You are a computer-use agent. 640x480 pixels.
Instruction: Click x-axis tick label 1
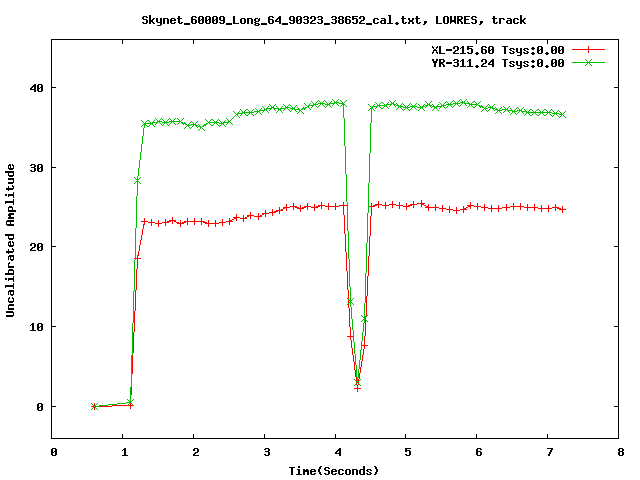124,452
